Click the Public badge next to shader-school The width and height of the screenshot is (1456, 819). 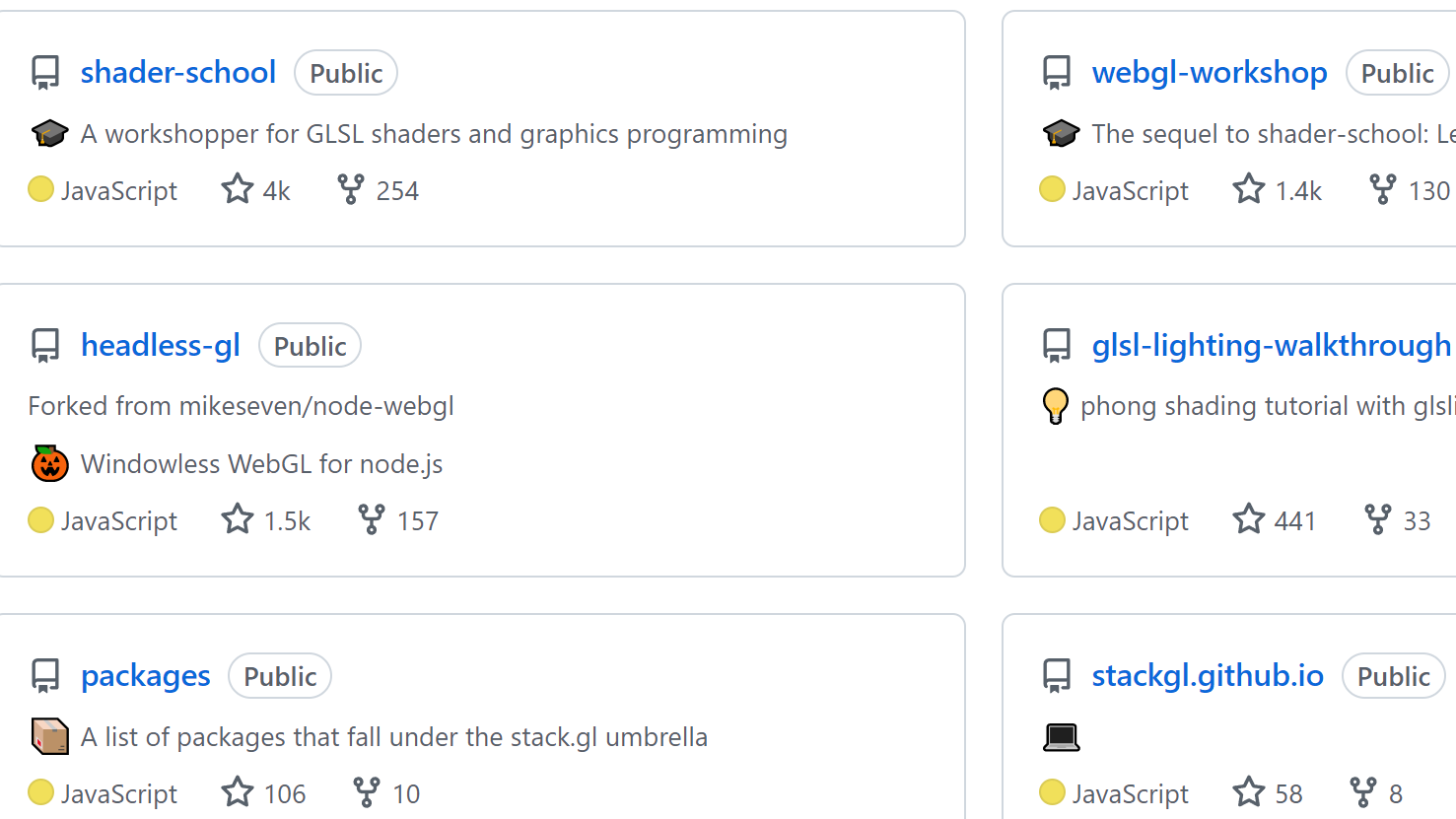(346, 72)
